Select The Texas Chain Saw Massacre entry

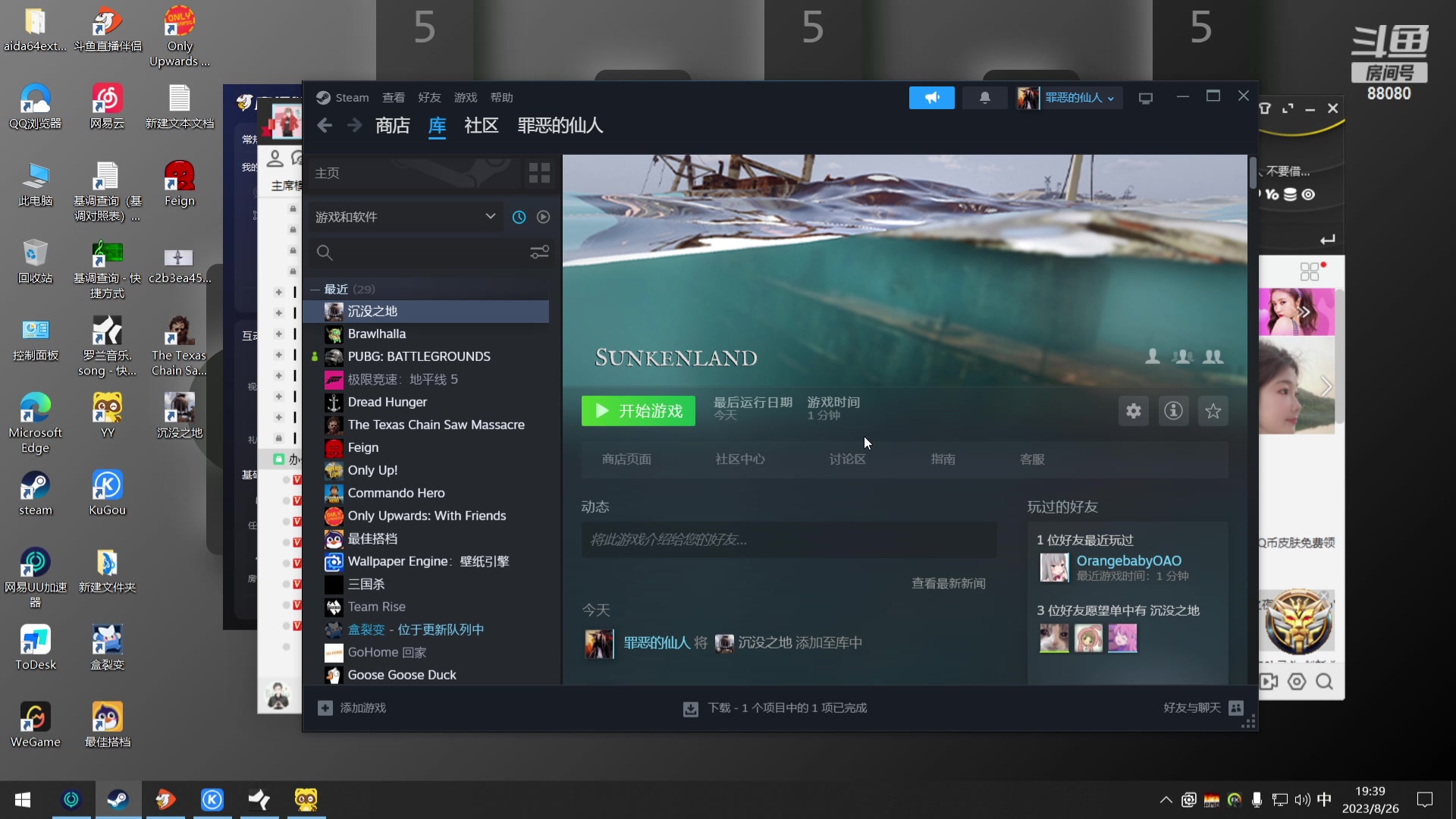coord(425,425)
